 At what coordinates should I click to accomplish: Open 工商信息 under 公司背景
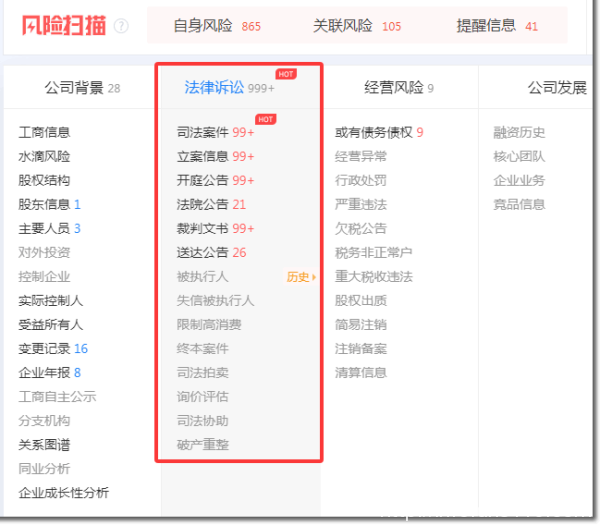coord(44,132)
